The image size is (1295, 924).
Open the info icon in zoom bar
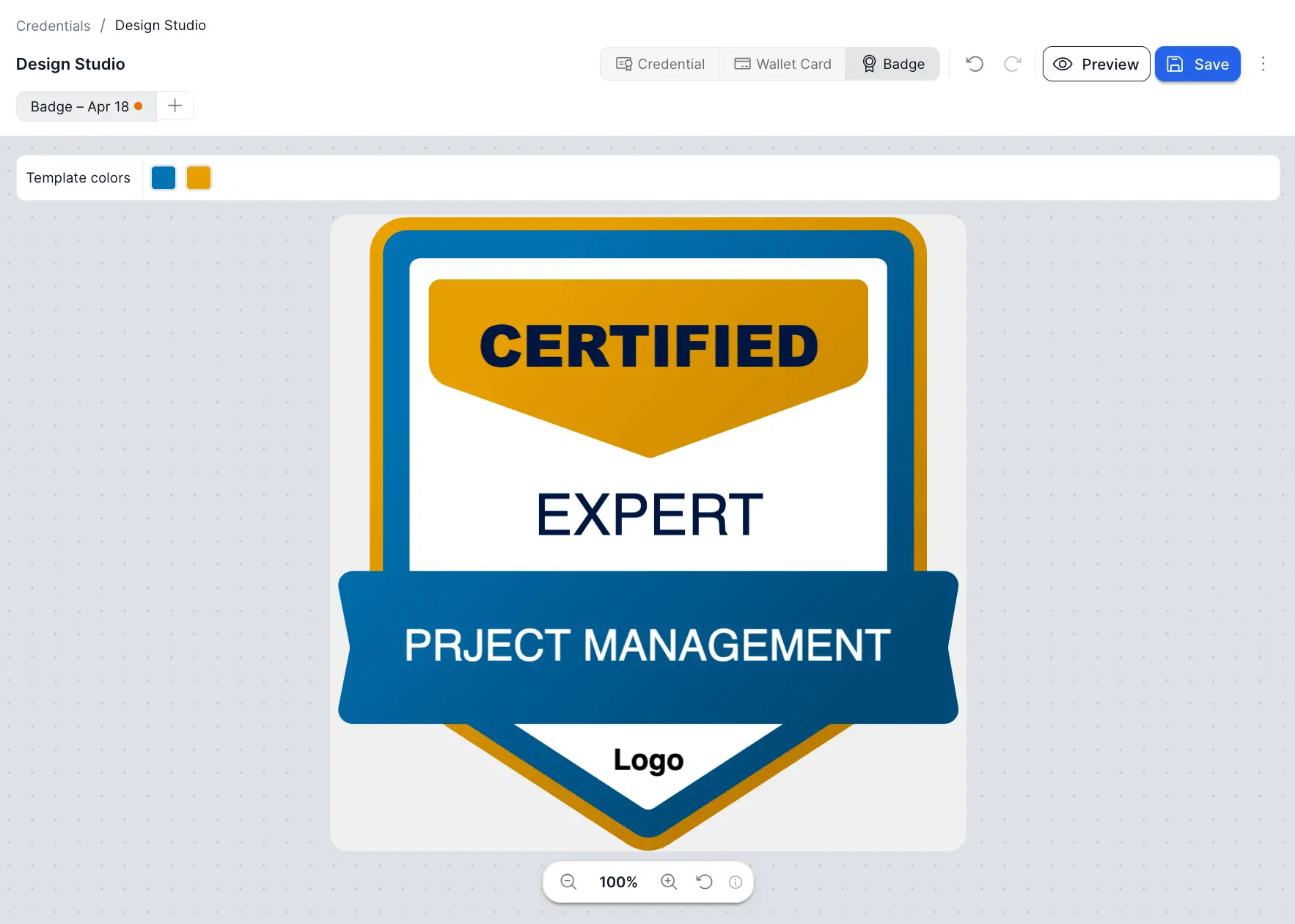click(735, 881)
